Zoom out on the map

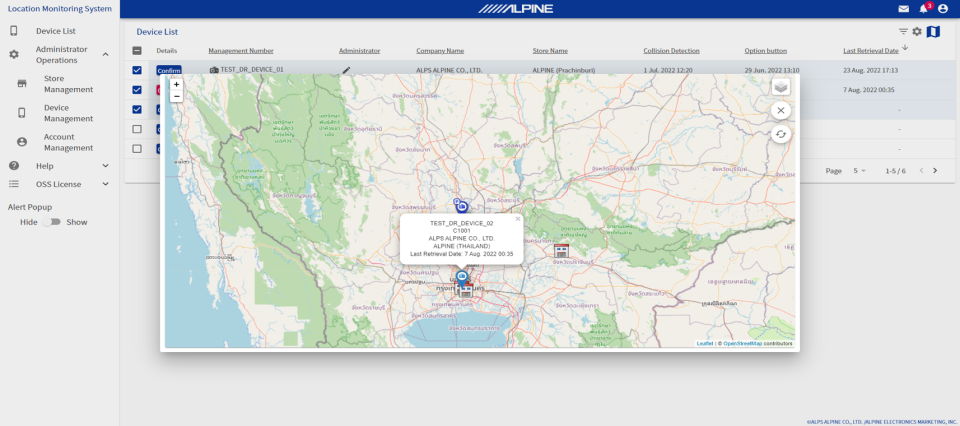point(176,96)
